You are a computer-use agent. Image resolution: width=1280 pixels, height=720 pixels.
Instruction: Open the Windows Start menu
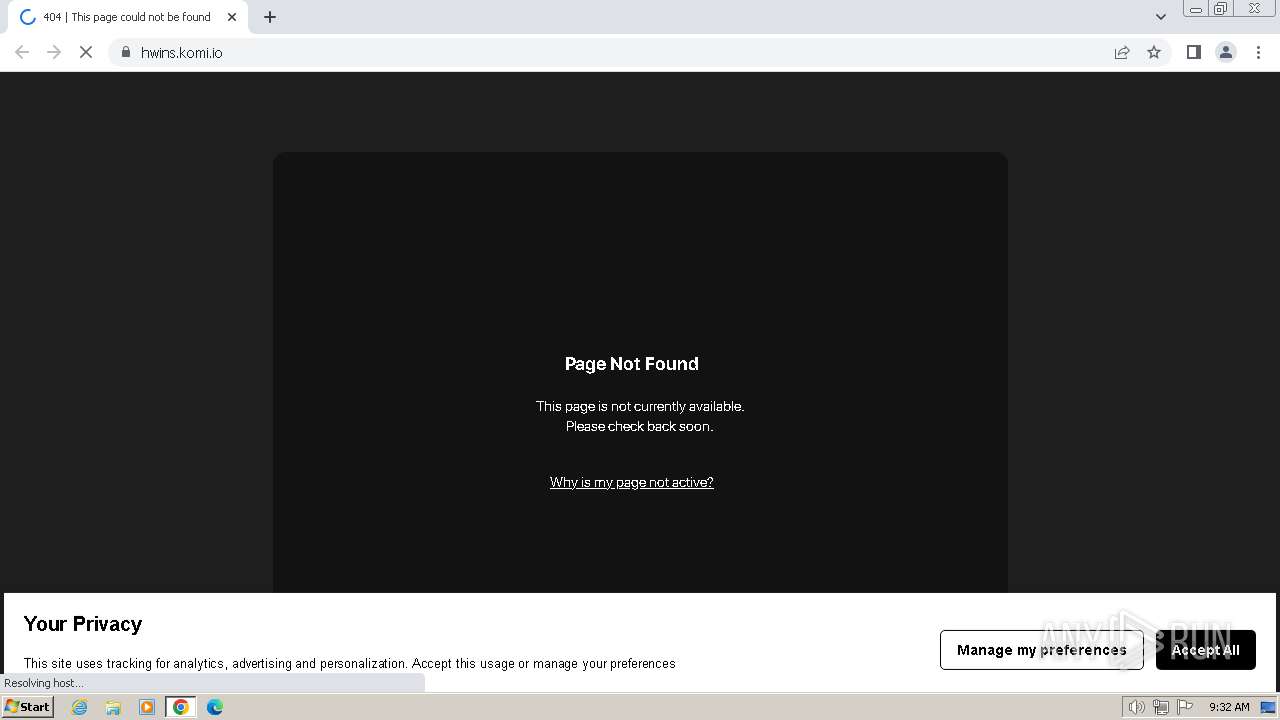point(28,707)
